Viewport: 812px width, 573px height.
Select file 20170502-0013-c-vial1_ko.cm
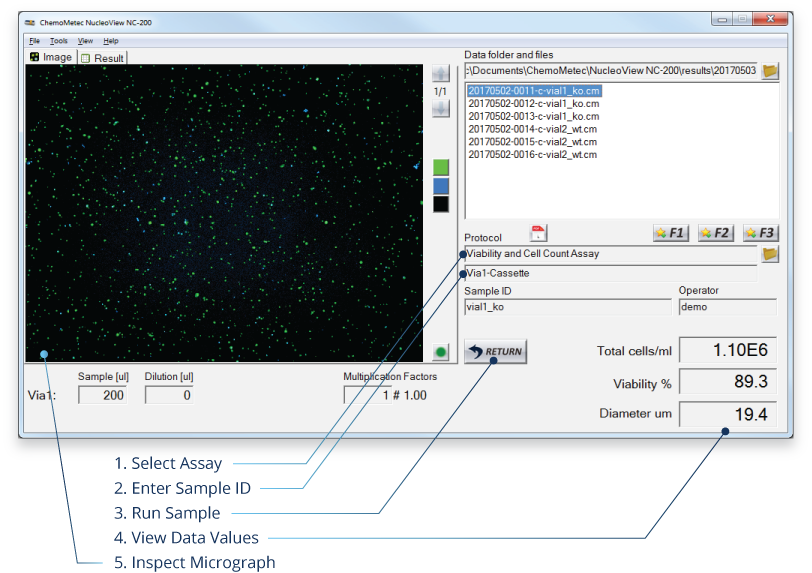click(534, 117)
